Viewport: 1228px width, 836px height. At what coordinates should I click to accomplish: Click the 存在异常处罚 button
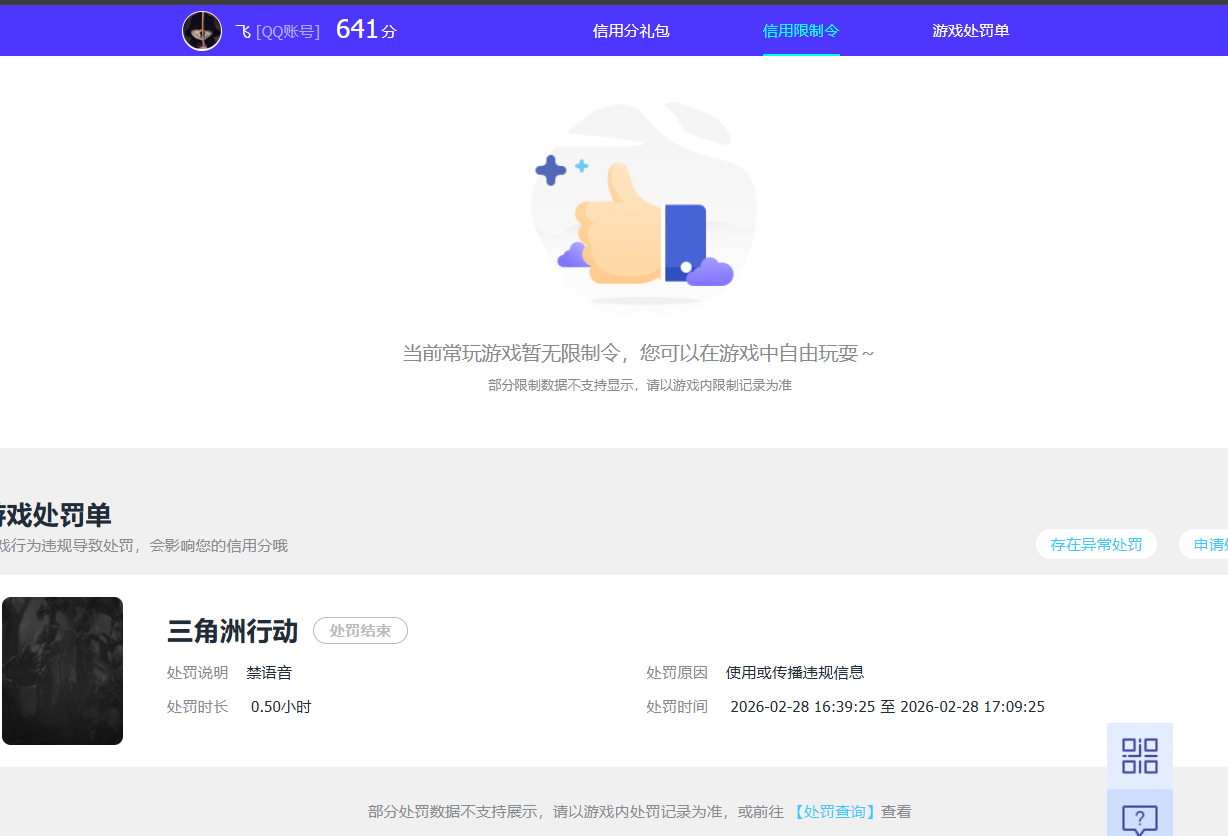click(x=1096, y=544)
